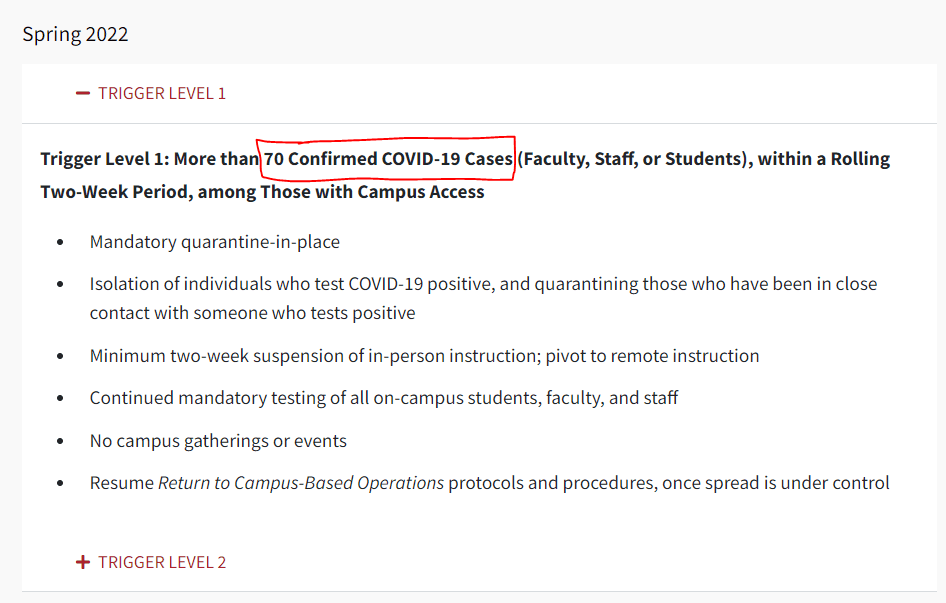Click the bullet dot before "No campus gatherings"

click(x=61, y=442)
